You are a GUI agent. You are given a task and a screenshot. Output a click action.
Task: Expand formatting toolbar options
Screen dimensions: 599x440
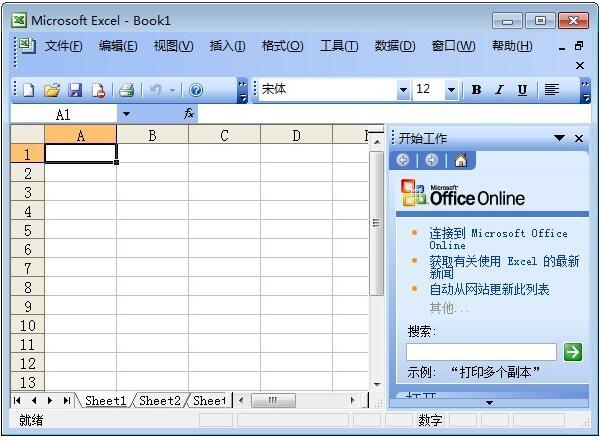[585, 91]
